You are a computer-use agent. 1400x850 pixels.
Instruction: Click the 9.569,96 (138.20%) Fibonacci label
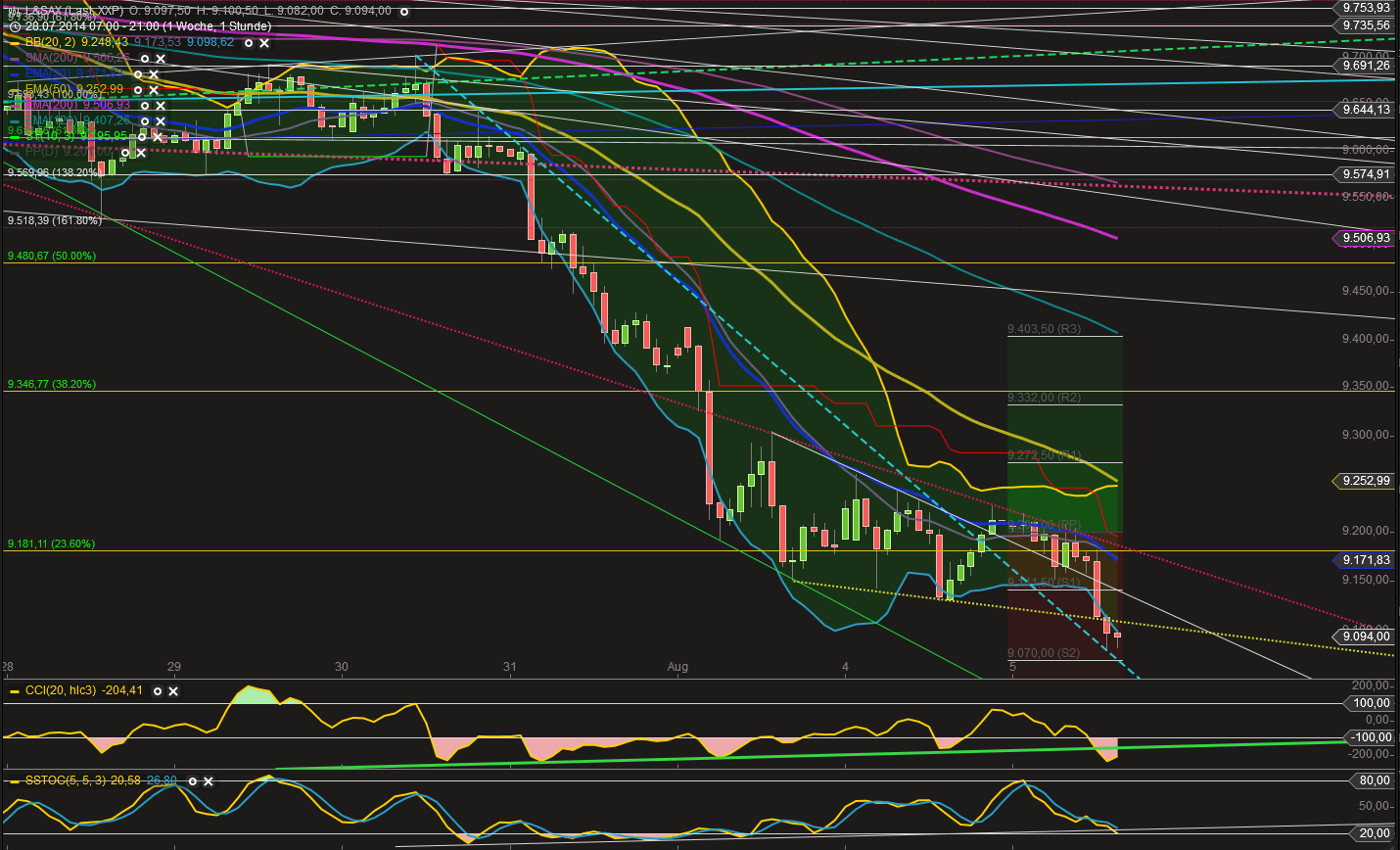point(55,172)
